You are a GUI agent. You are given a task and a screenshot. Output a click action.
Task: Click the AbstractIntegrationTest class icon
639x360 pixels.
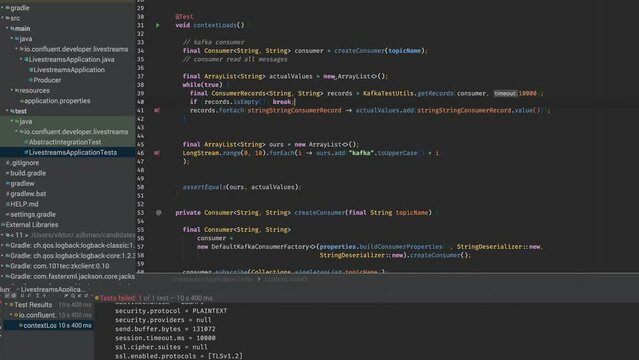[x=26, y=142]
